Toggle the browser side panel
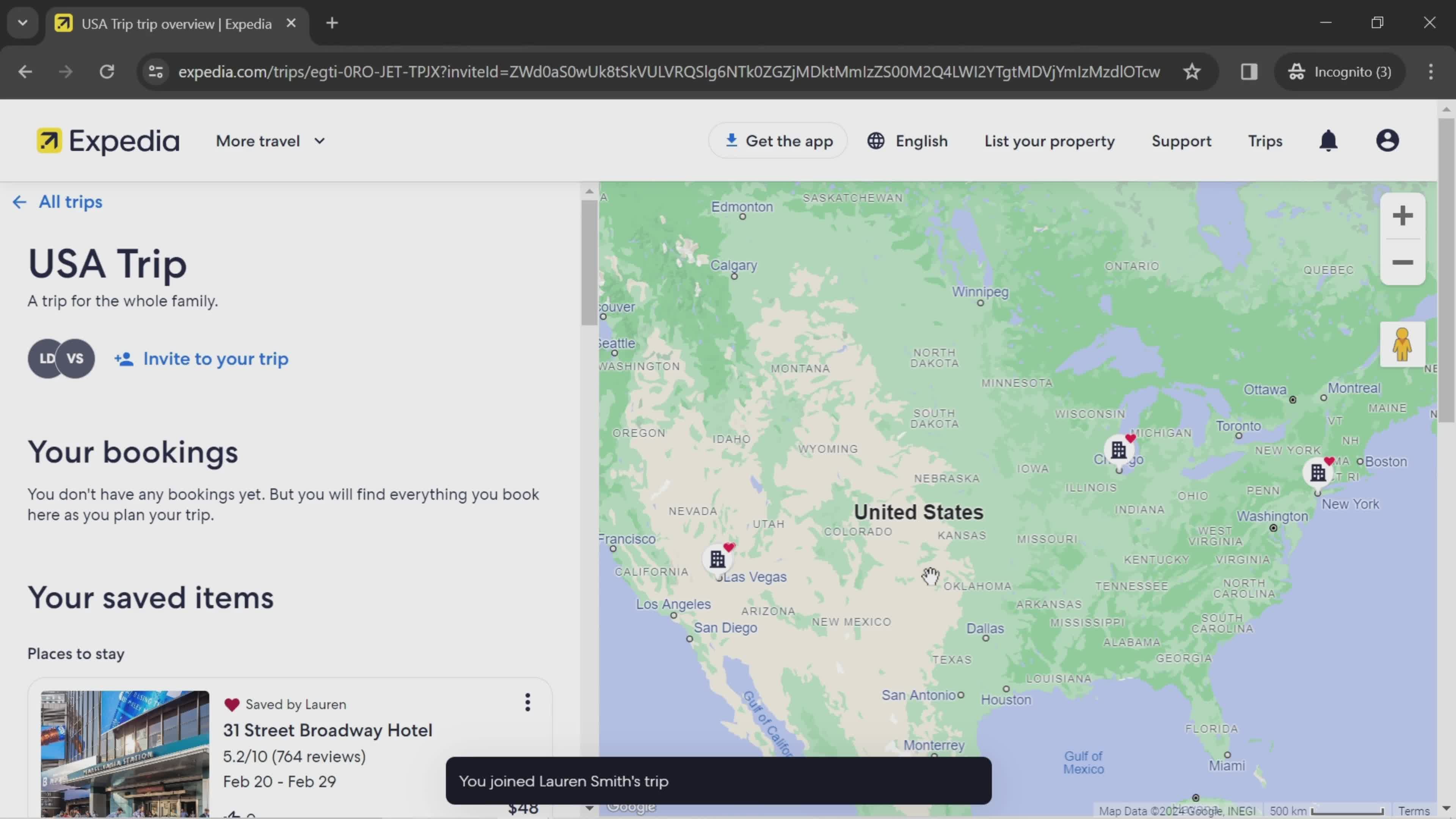1456x819 pixels. point(1249,72)
